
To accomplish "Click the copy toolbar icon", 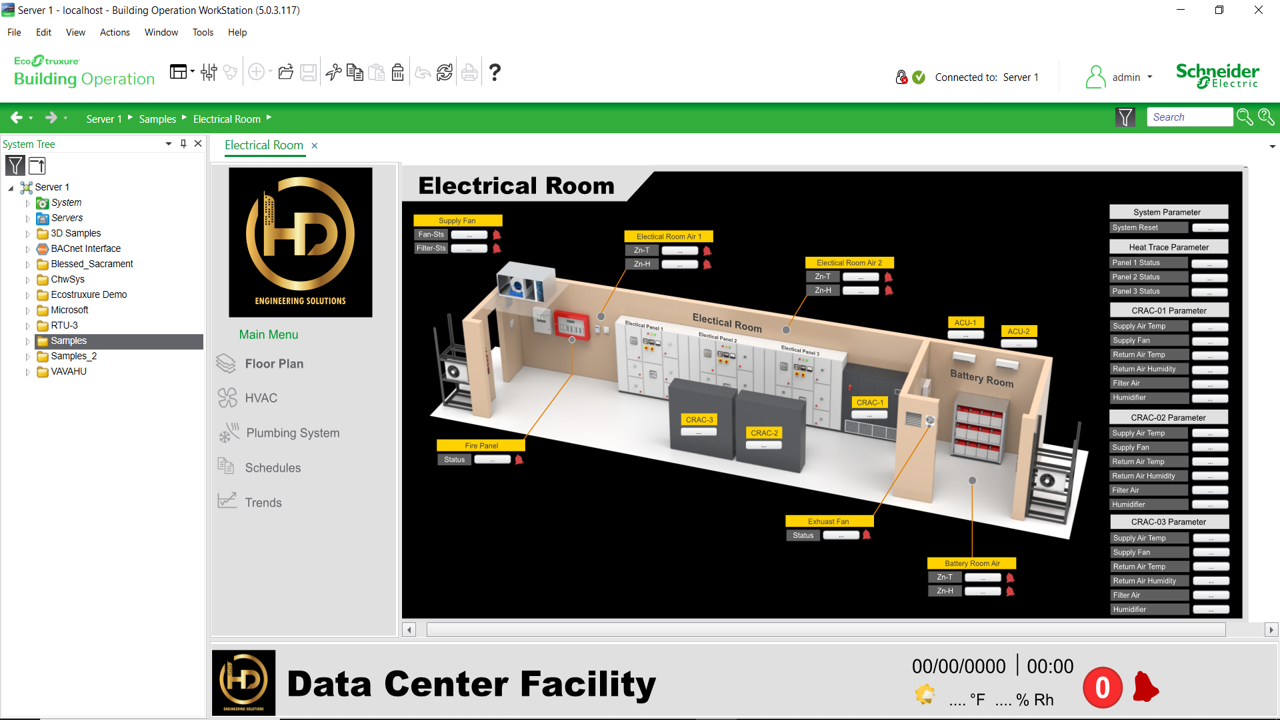I will [x=355, y=72].
